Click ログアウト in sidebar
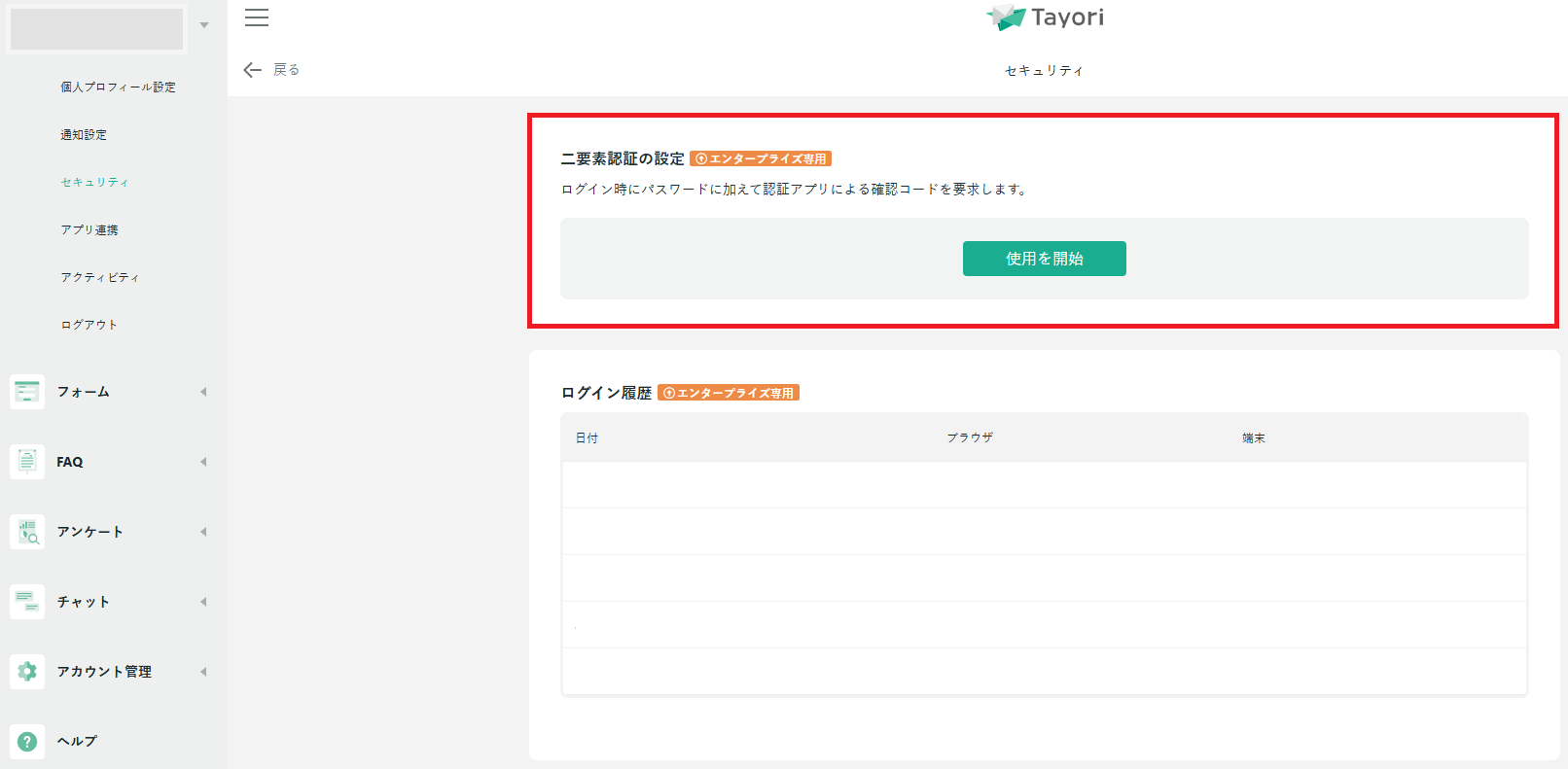1568x769 pixels. [89, 325]
